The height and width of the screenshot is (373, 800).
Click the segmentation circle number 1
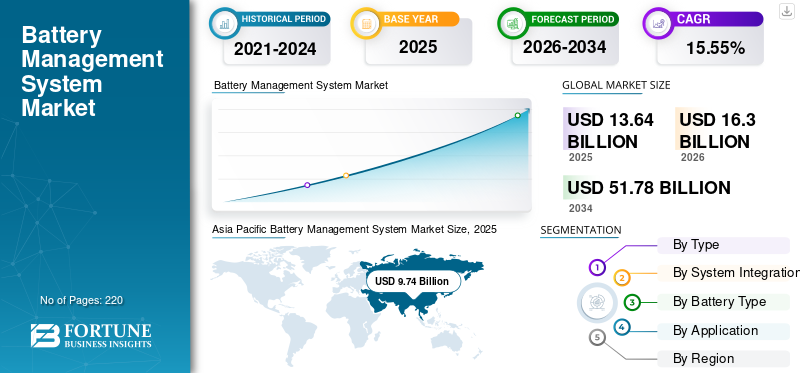(x=597, y=266)
